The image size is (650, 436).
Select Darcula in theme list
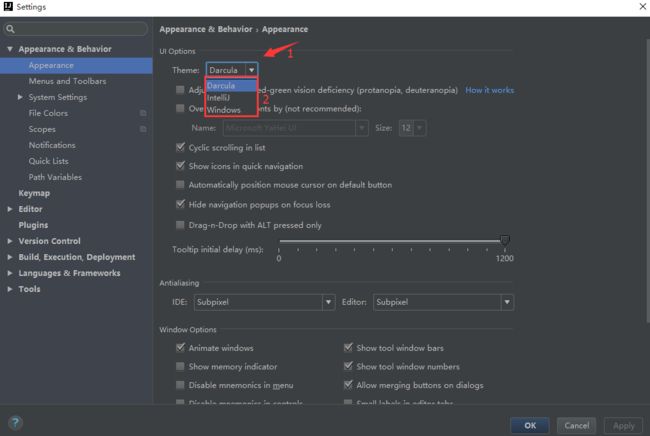tap(231, 85)
